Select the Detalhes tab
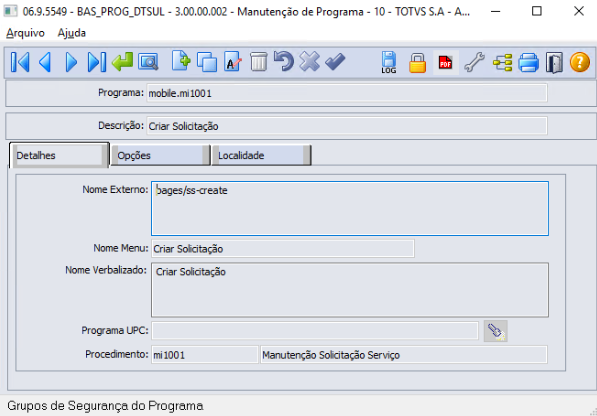This screenshot has width=597, height=416. coord(59,155)
